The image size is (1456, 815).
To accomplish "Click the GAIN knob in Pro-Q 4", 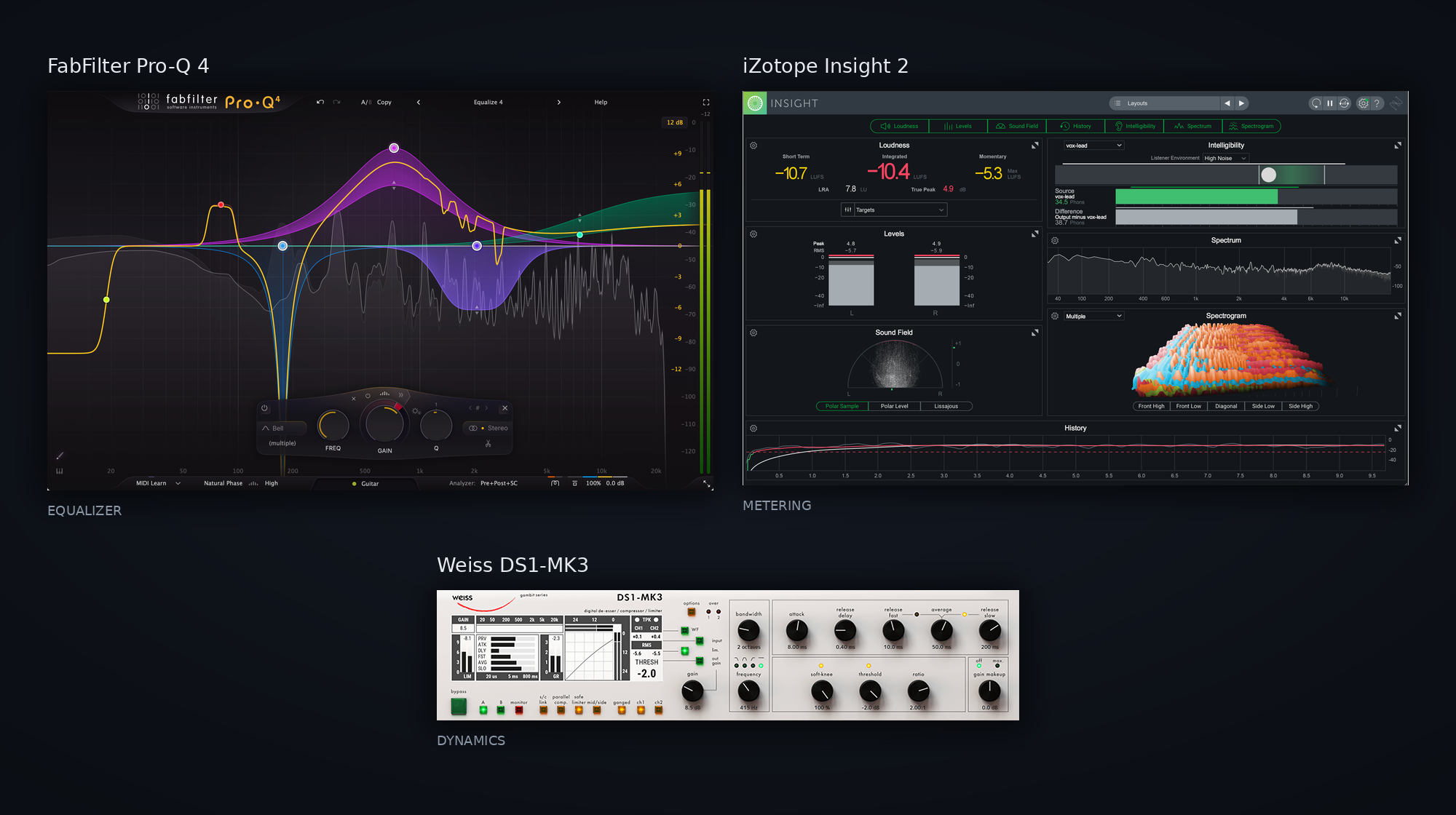I will (x=384, y=423).
